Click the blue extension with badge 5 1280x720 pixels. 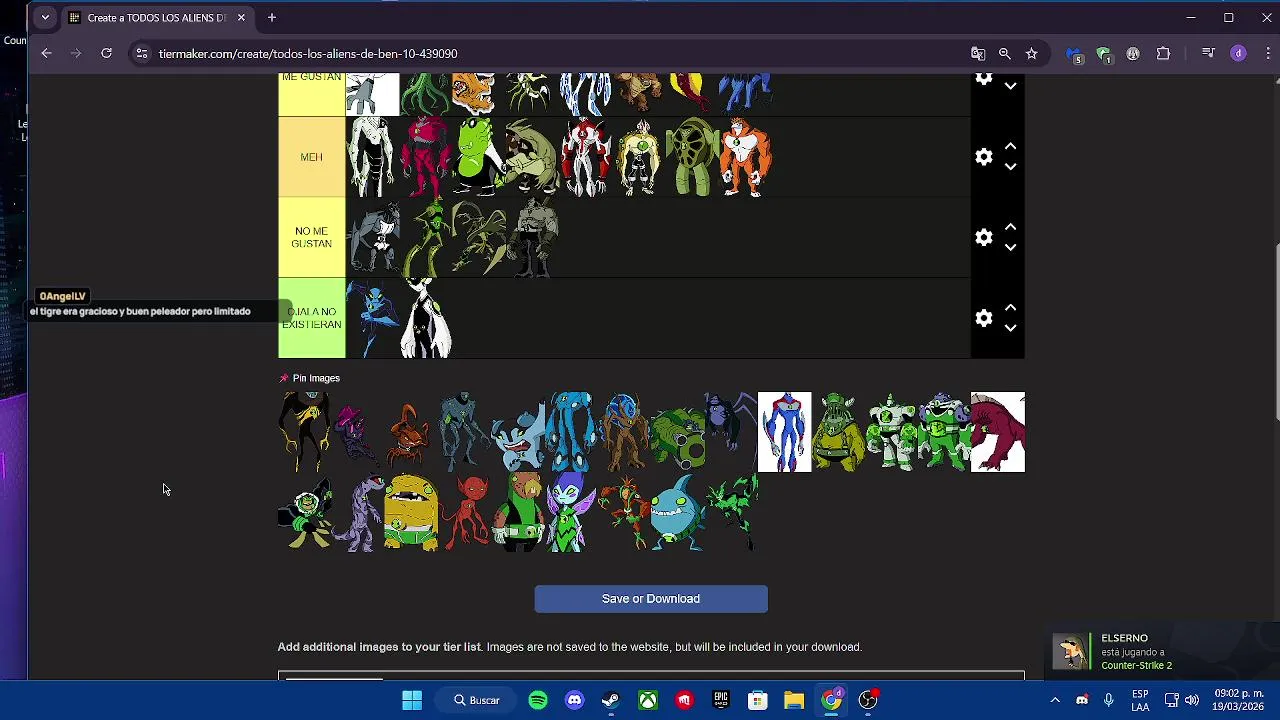[1074, 54]
